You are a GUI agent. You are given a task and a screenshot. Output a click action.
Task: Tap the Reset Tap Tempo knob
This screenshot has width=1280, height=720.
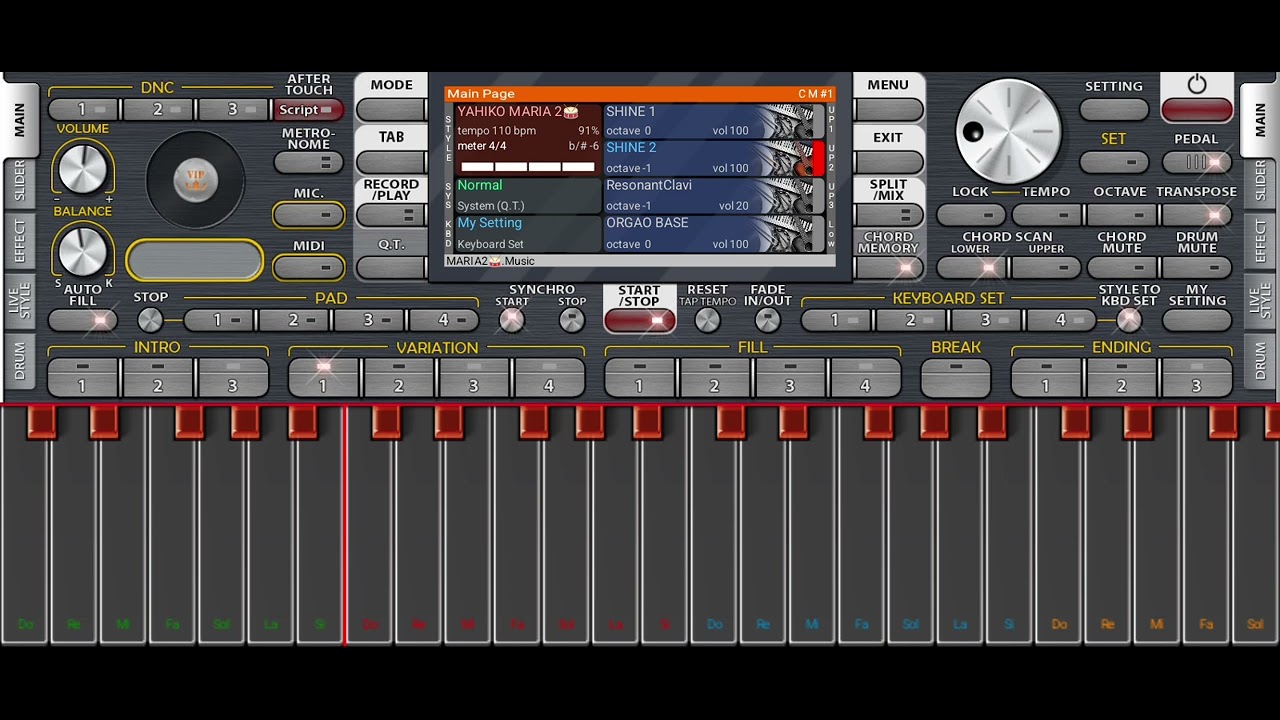(707, 320)
